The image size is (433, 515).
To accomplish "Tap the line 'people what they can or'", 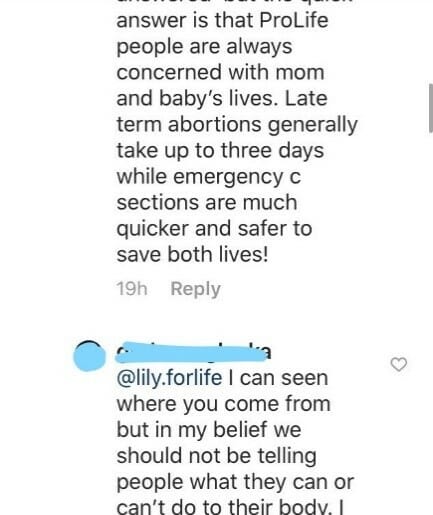I will point(235,482).
